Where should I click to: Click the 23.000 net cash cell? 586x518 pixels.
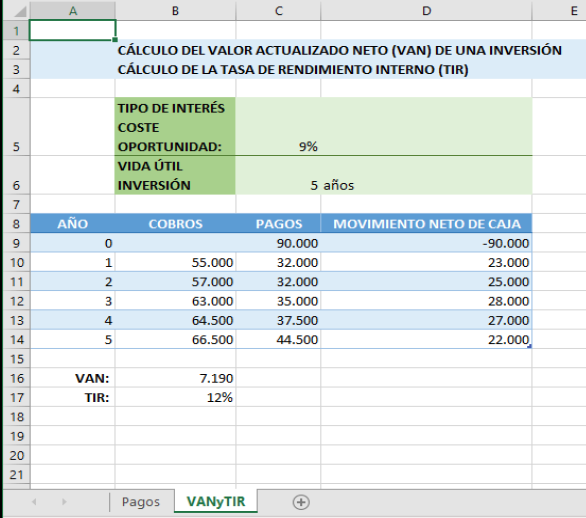[x=426, y=262]
